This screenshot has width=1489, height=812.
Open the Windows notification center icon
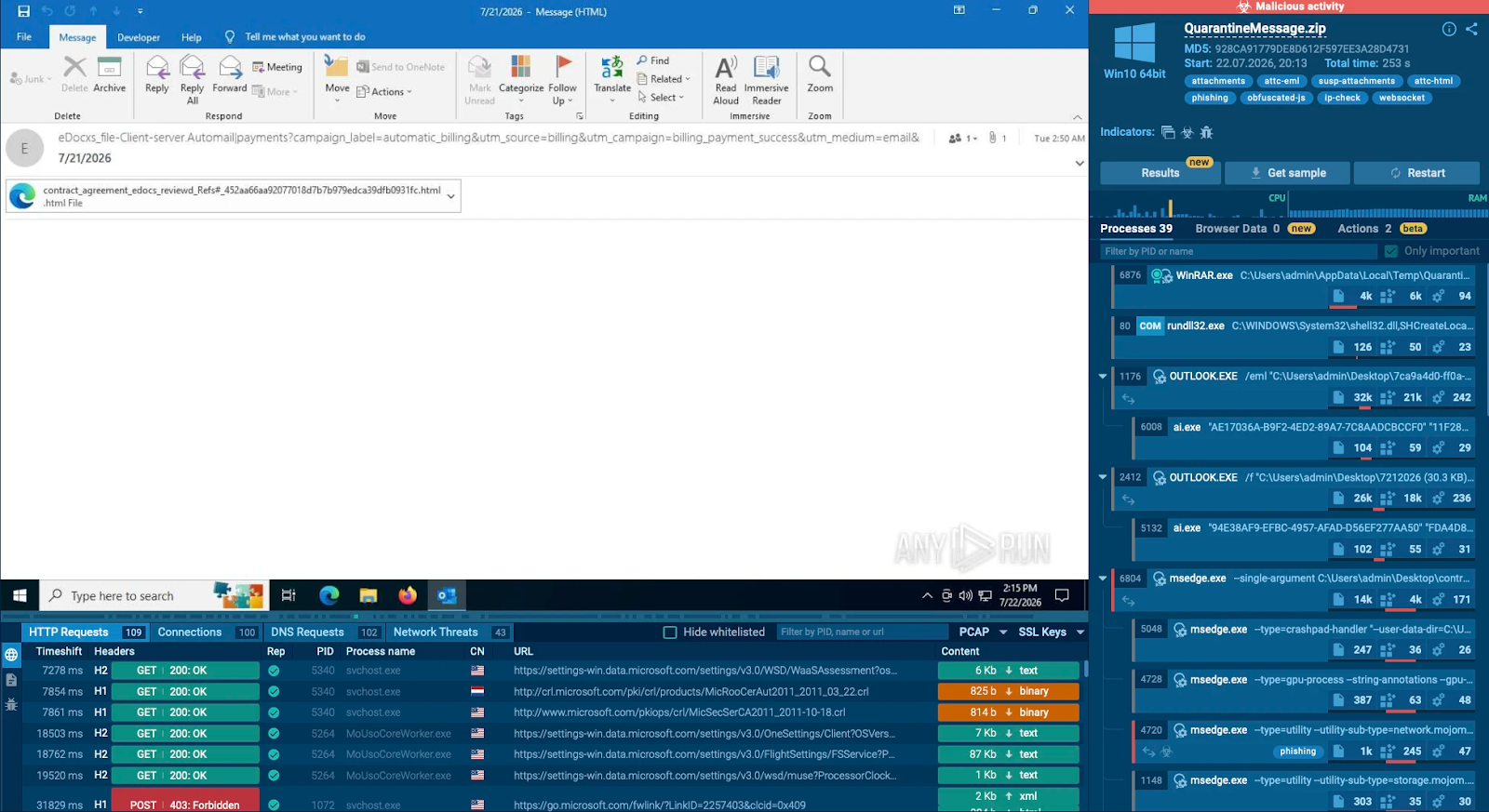pos(1062,595)
